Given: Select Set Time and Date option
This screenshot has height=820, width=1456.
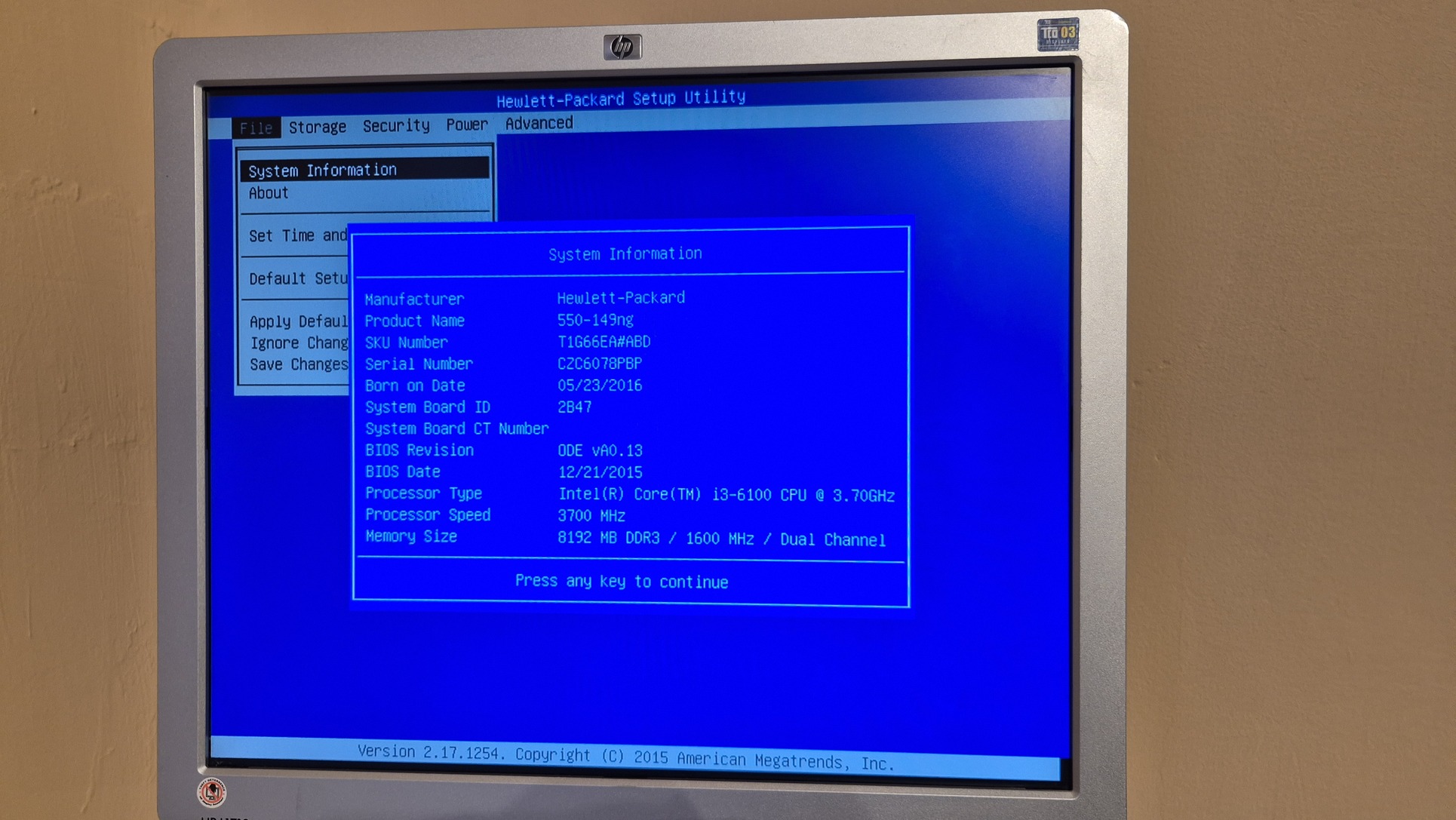Looking at the screenshot, I should coord(297,236).
